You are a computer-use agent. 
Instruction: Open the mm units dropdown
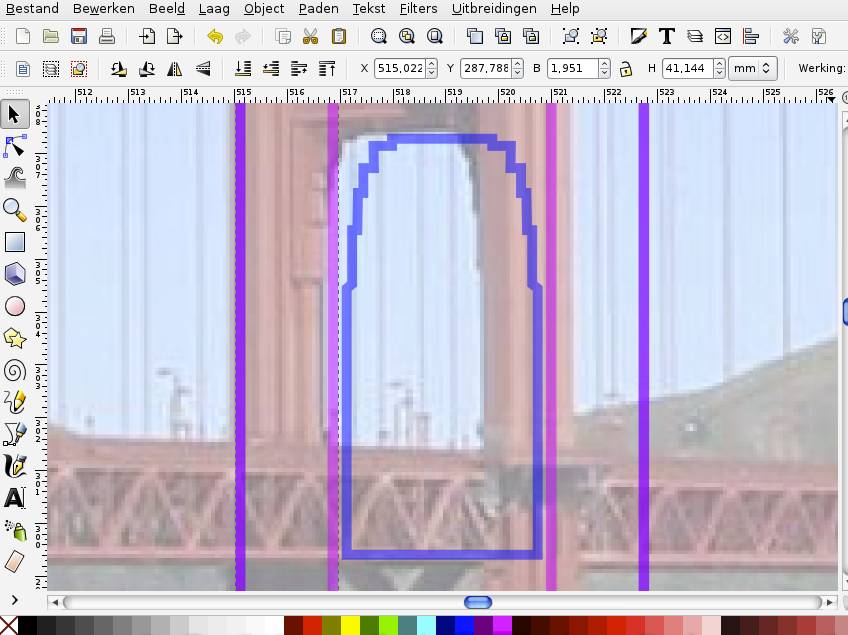[x=752, y=68]
